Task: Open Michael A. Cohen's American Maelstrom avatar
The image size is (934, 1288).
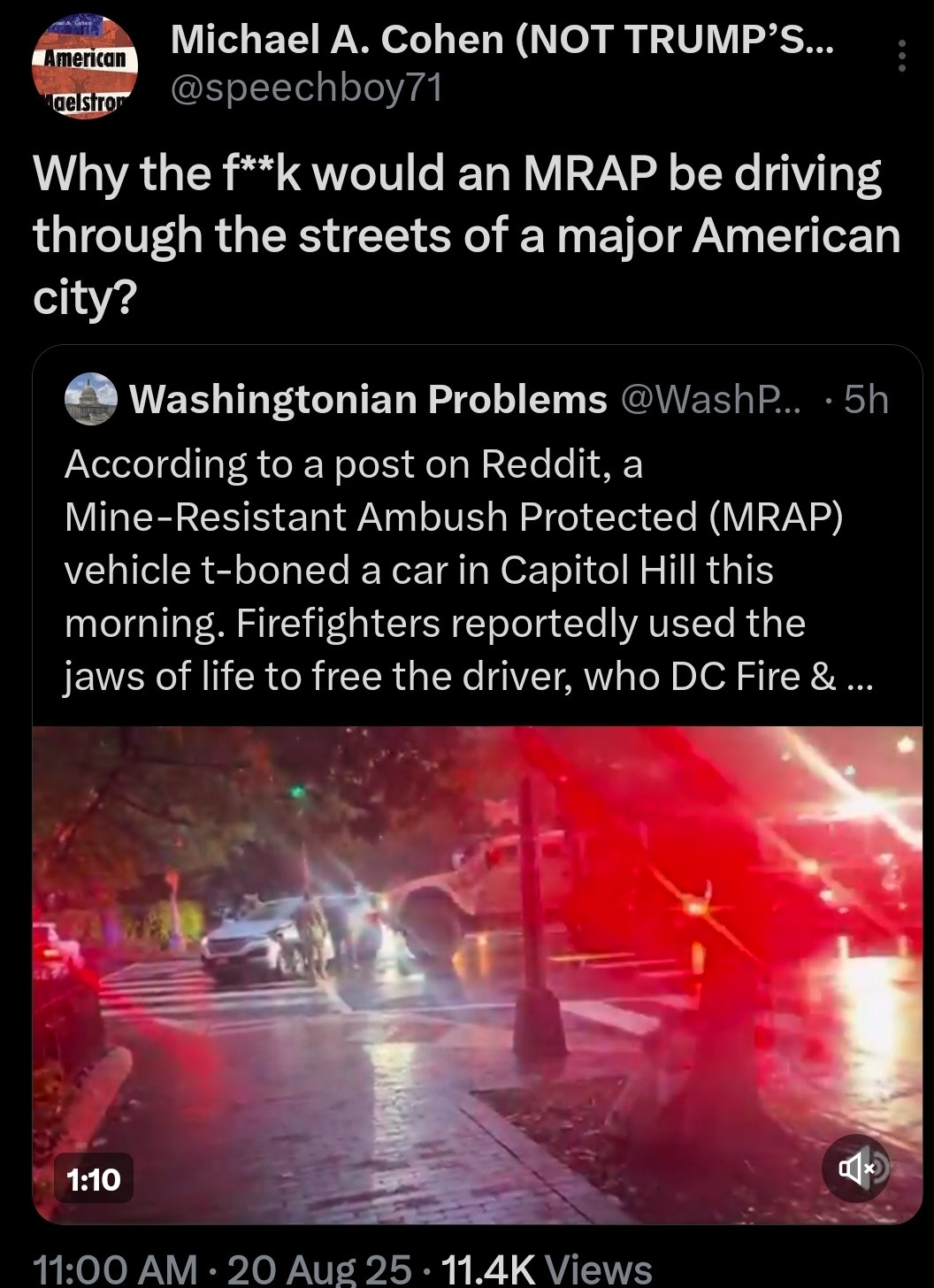Action: (85, 68)
